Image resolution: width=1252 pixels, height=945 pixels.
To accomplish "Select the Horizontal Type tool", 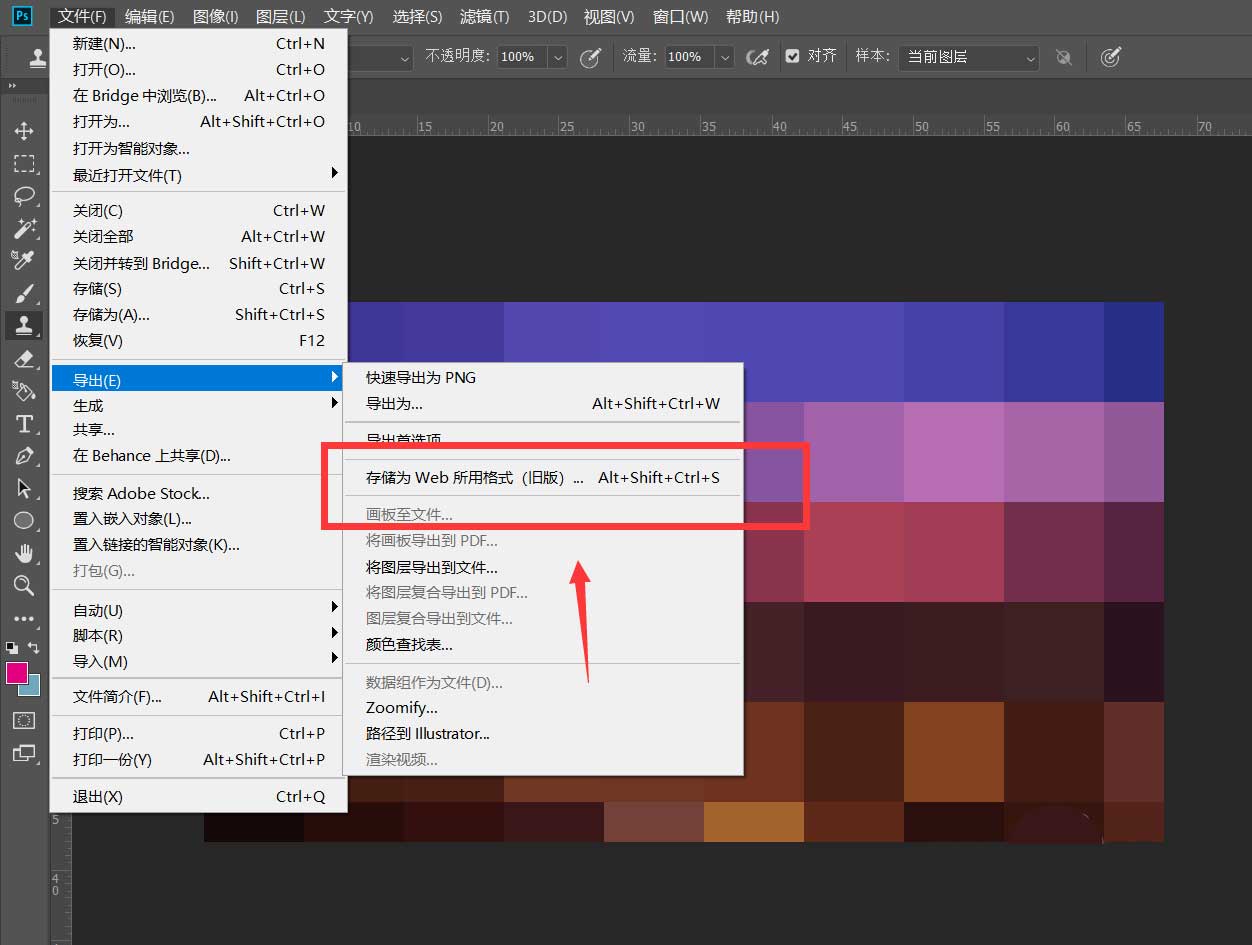I will click(x=24, y=423).
